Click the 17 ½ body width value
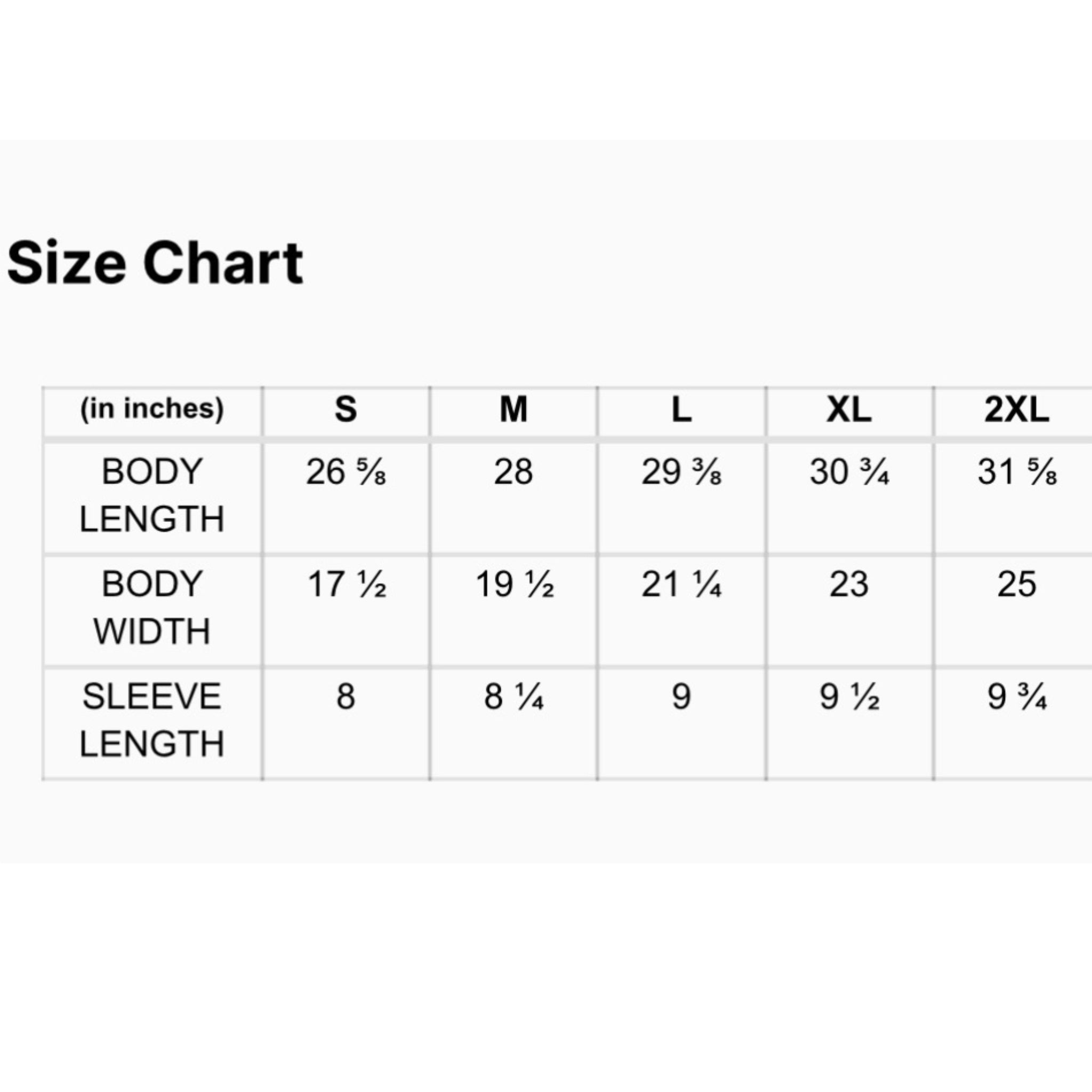This screenshot has width=1092, height=1092. click(x=346, y=584)
